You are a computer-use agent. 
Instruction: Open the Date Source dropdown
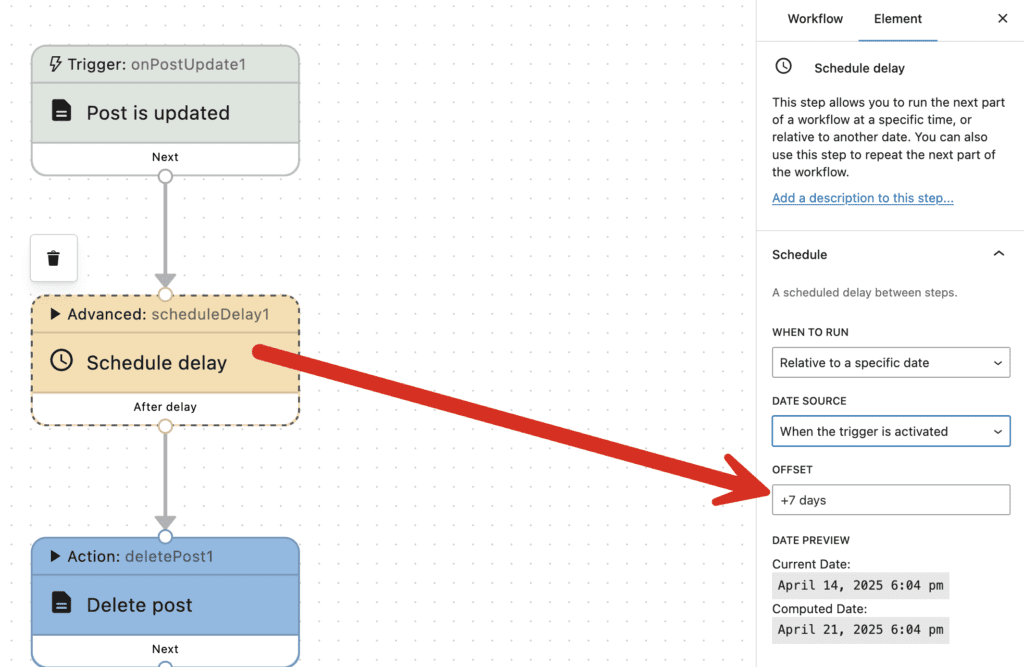coord(890,431)
